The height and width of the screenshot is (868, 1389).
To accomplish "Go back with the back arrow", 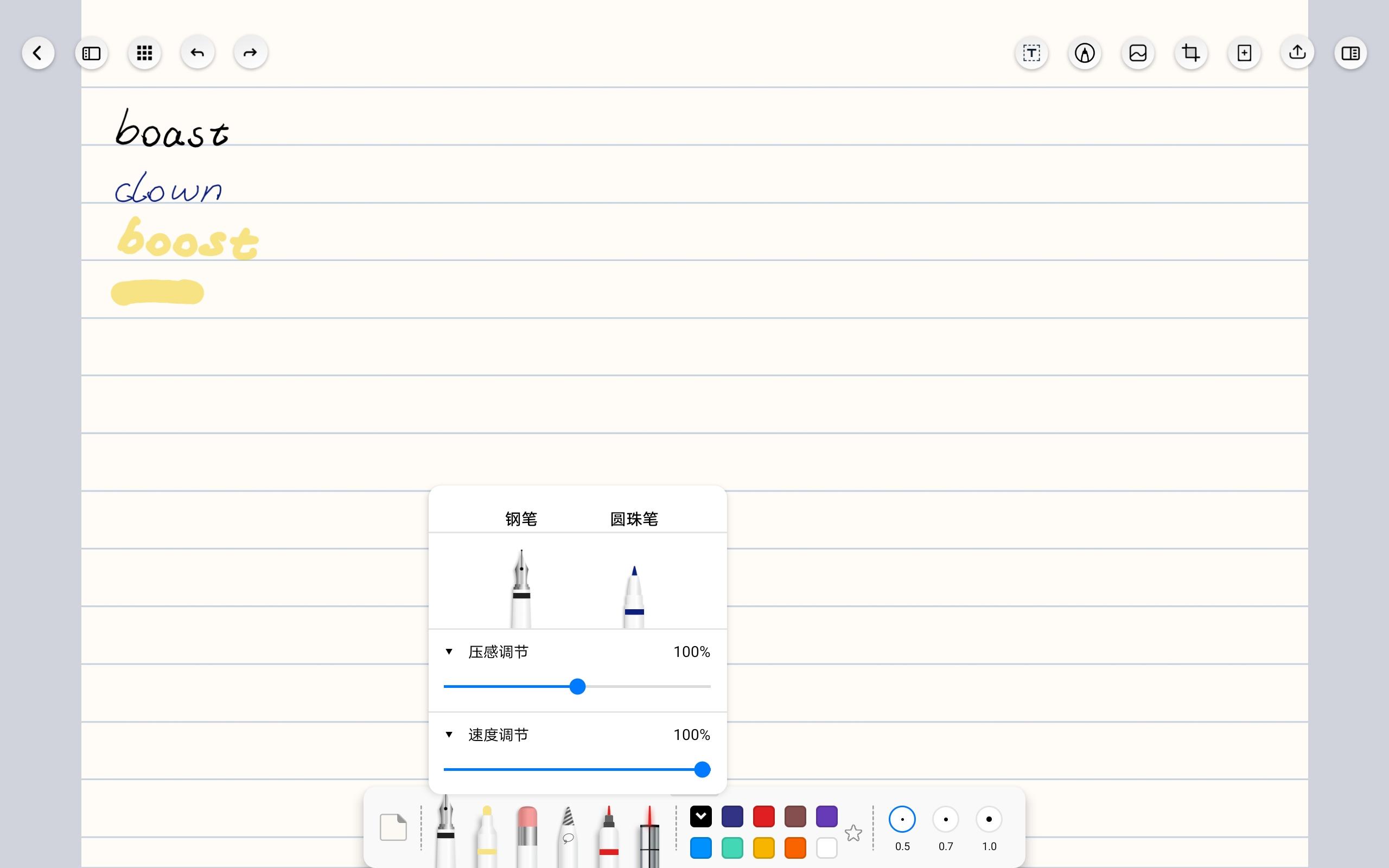I will [38, 52].
